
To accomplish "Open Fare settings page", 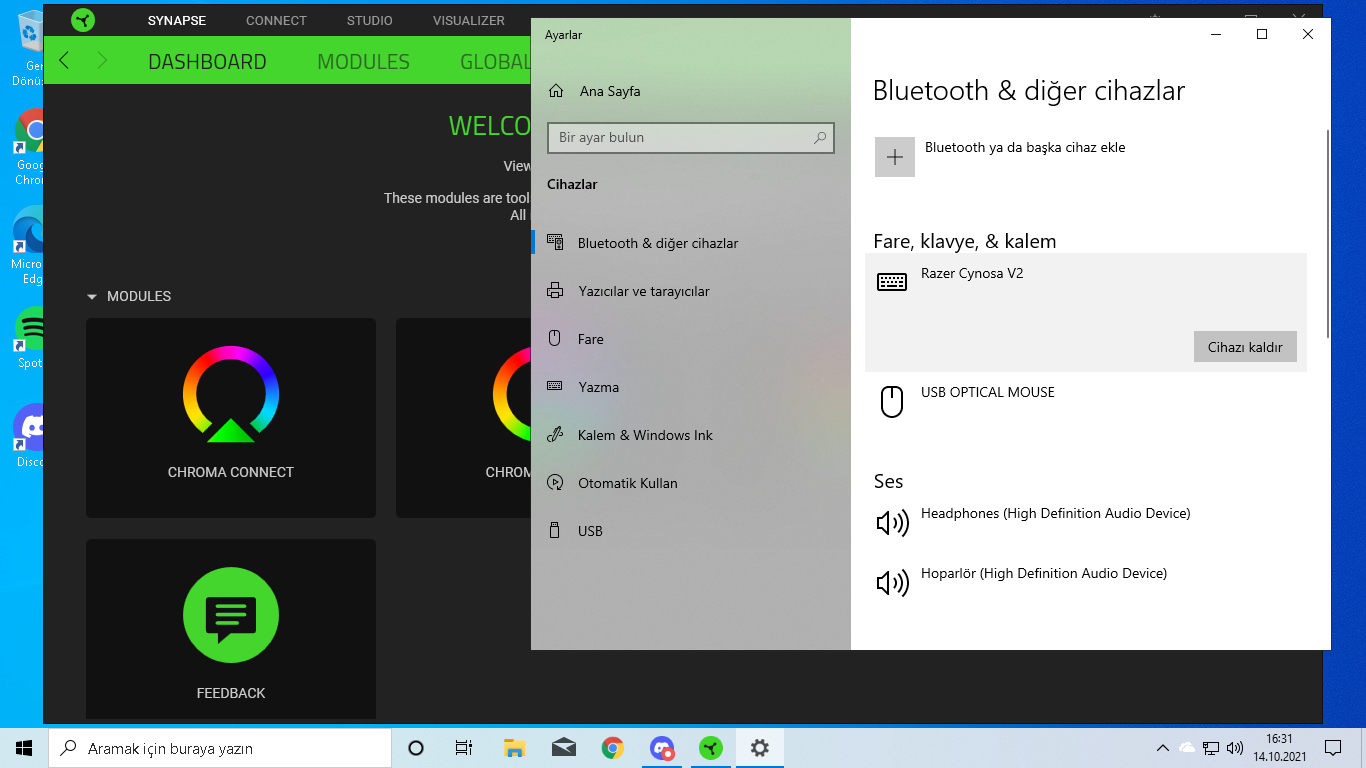I will (691, 339).
